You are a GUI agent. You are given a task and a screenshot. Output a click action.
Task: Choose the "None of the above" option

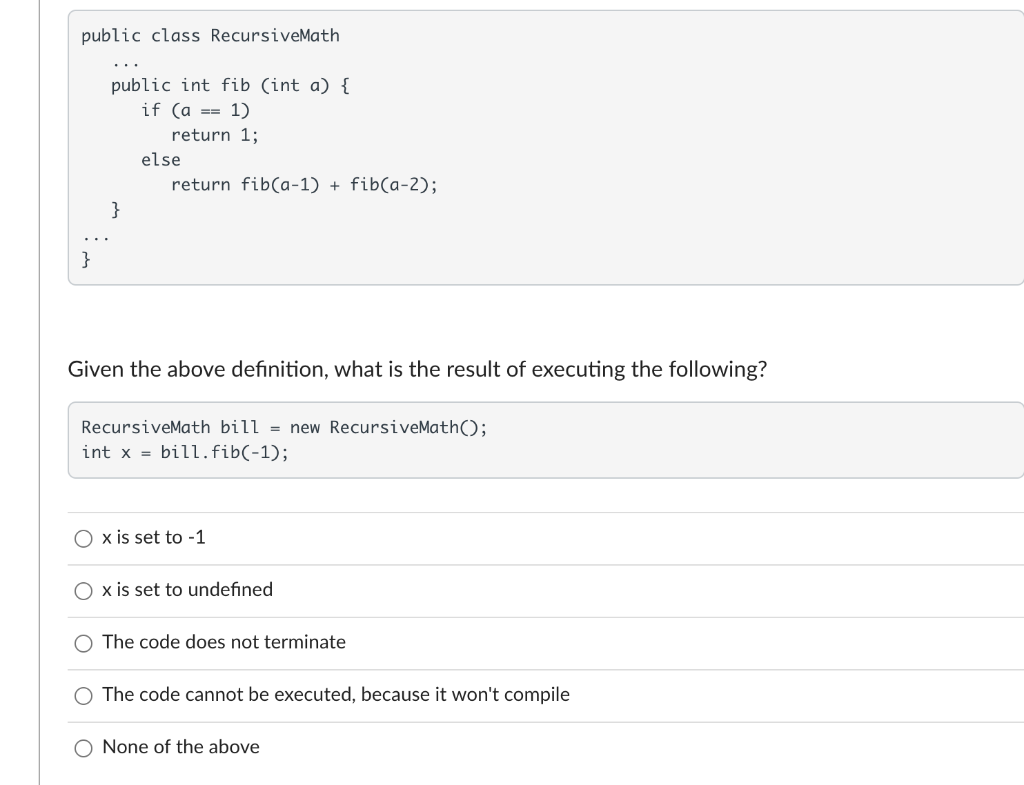pos(83,748)
